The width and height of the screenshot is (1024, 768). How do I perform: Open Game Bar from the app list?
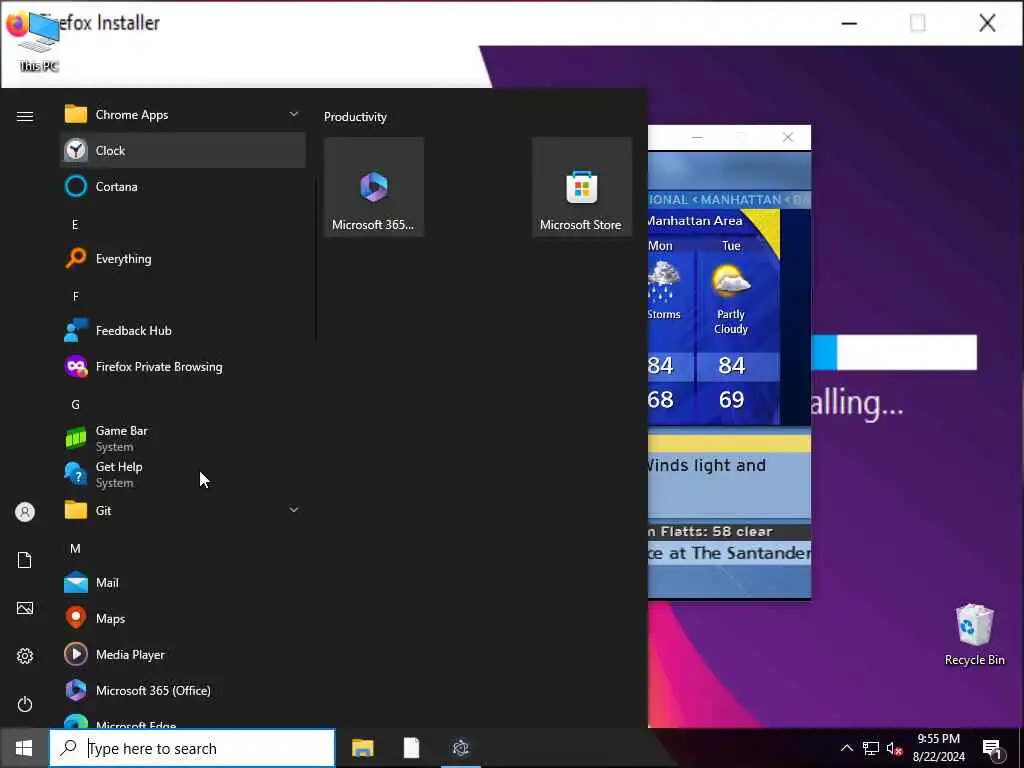[182, 438]
